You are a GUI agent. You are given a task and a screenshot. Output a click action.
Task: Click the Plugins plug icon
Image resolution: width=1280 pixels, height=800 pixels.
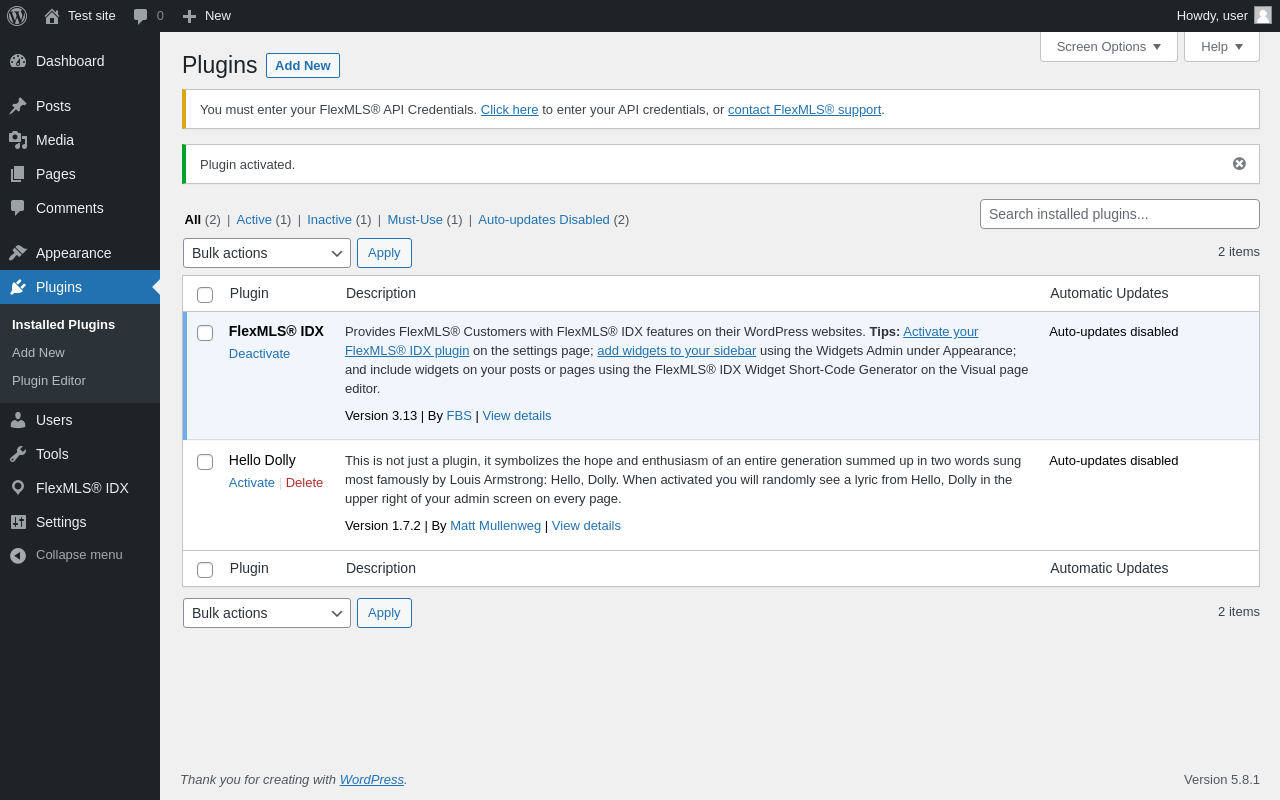click(x=18, y=287)
